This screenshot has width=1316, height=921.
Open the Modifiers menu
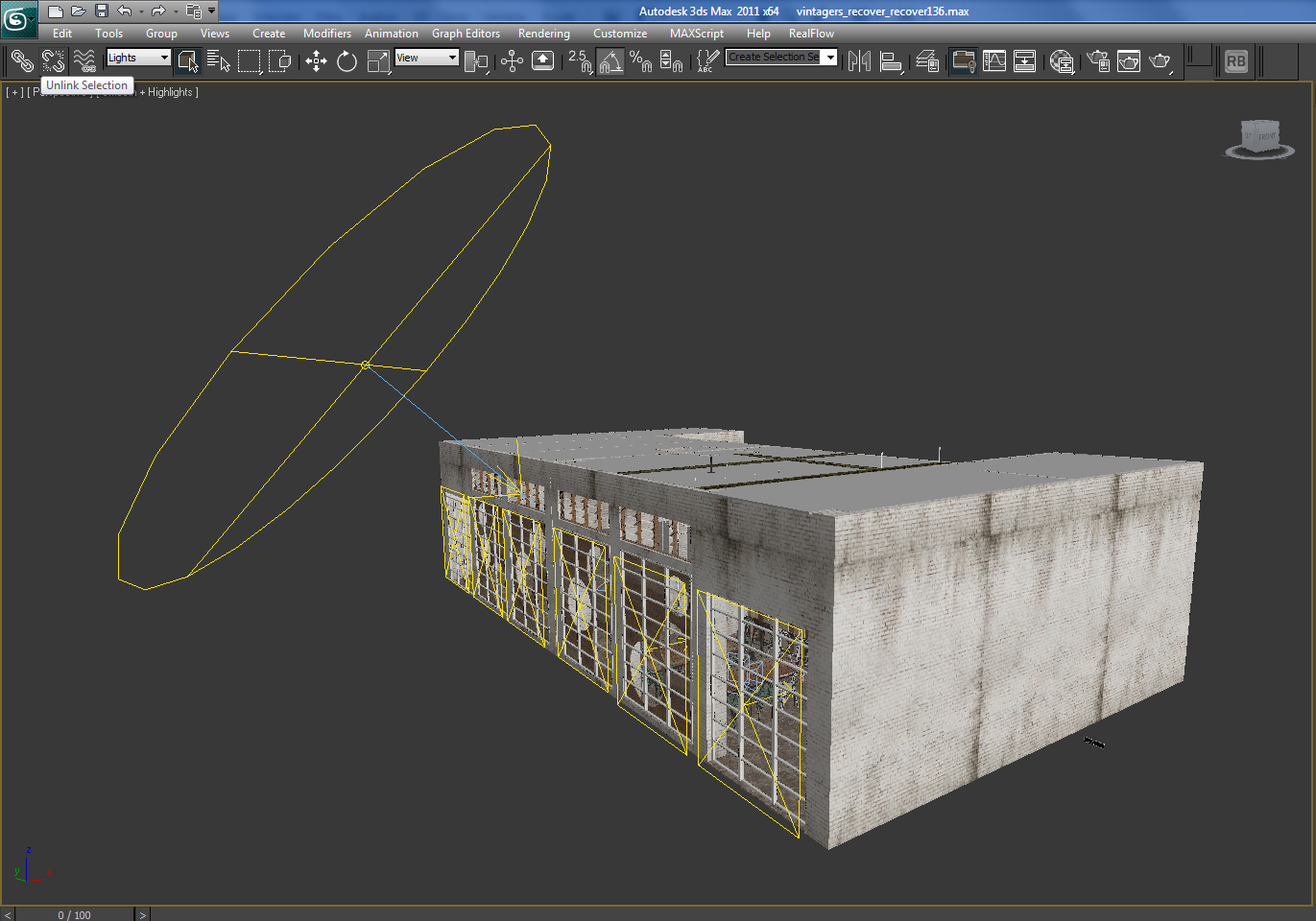coord(326,34)
